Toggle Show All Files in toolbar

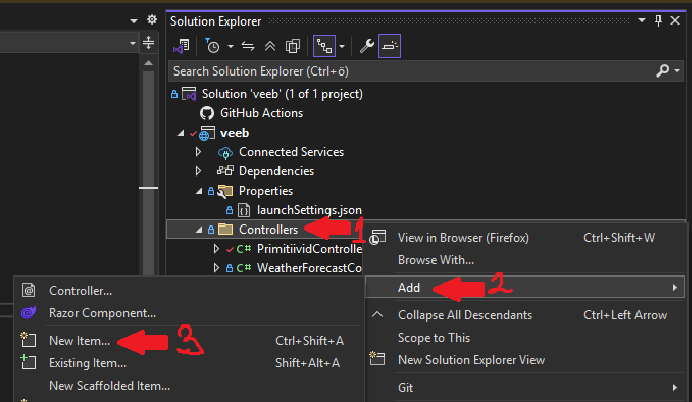coord(292,46)
